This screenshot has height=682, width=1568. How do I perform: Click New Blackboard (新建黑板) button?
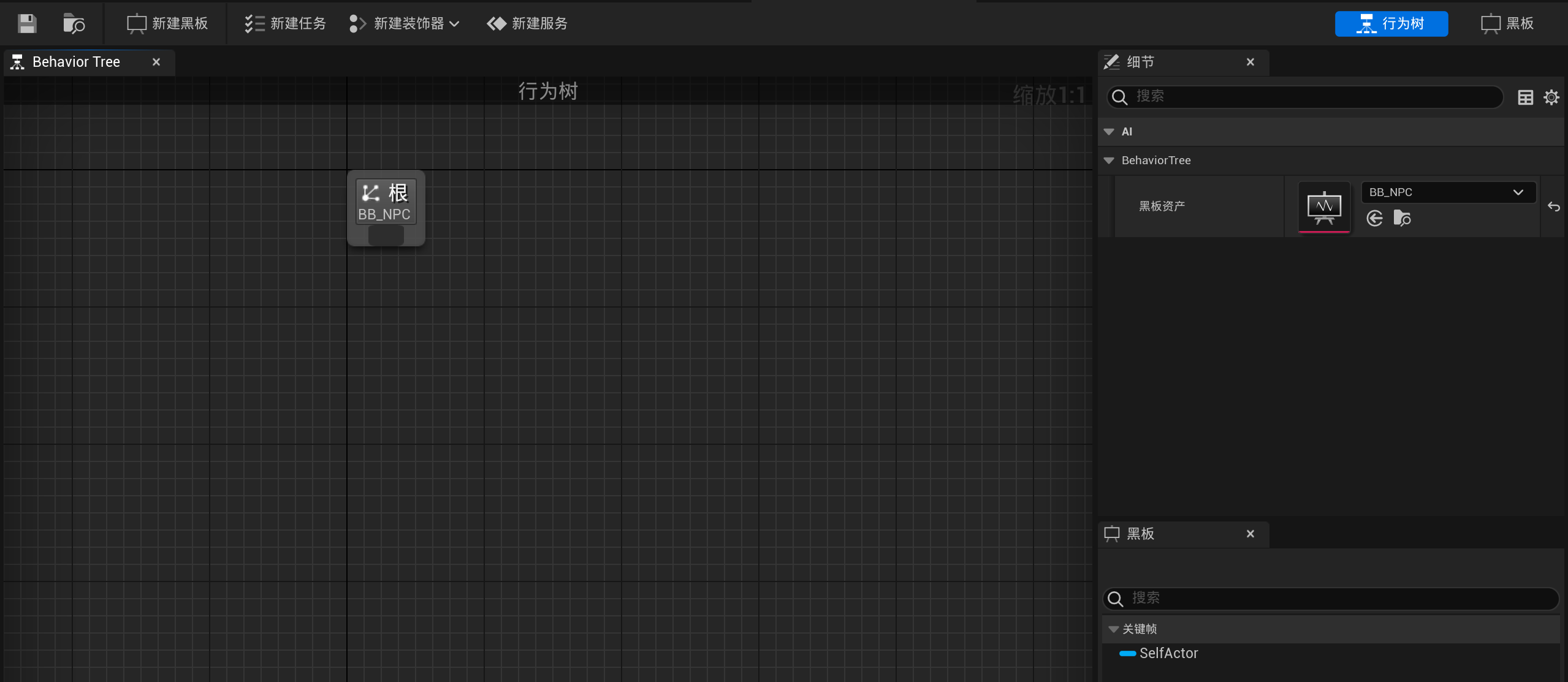tap(167, 23)
